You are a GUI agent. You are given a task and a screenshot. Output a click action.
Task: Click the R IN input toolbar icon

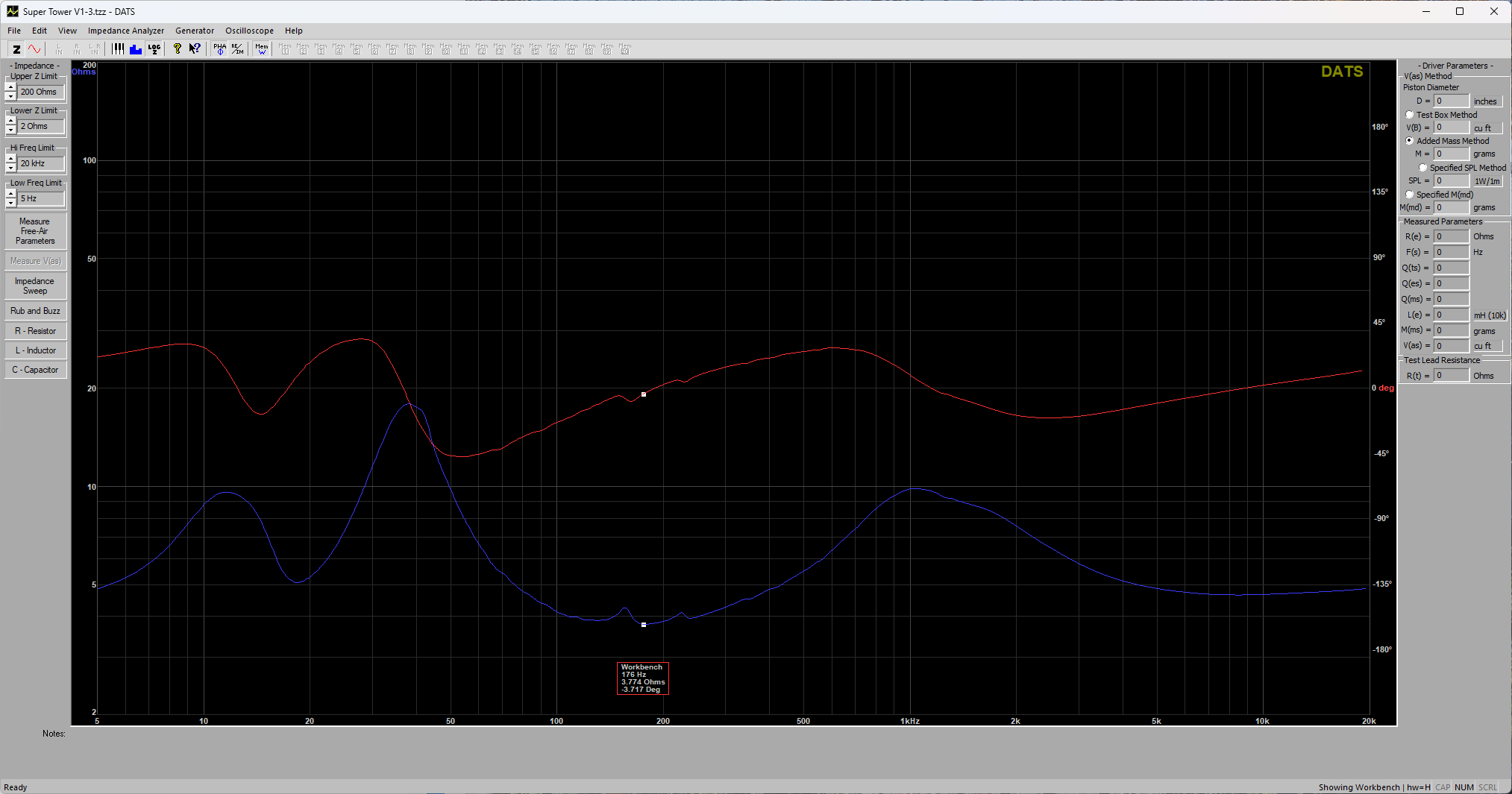[x=76, y=49]
